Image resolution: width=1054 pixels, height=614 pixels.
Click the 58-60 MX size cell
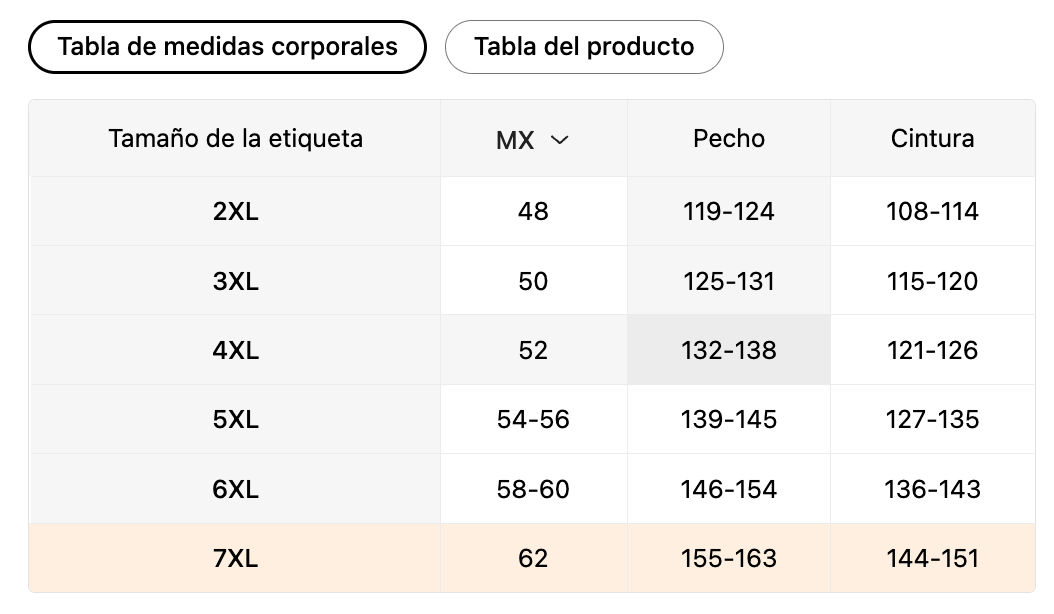(x=533, y=490)
